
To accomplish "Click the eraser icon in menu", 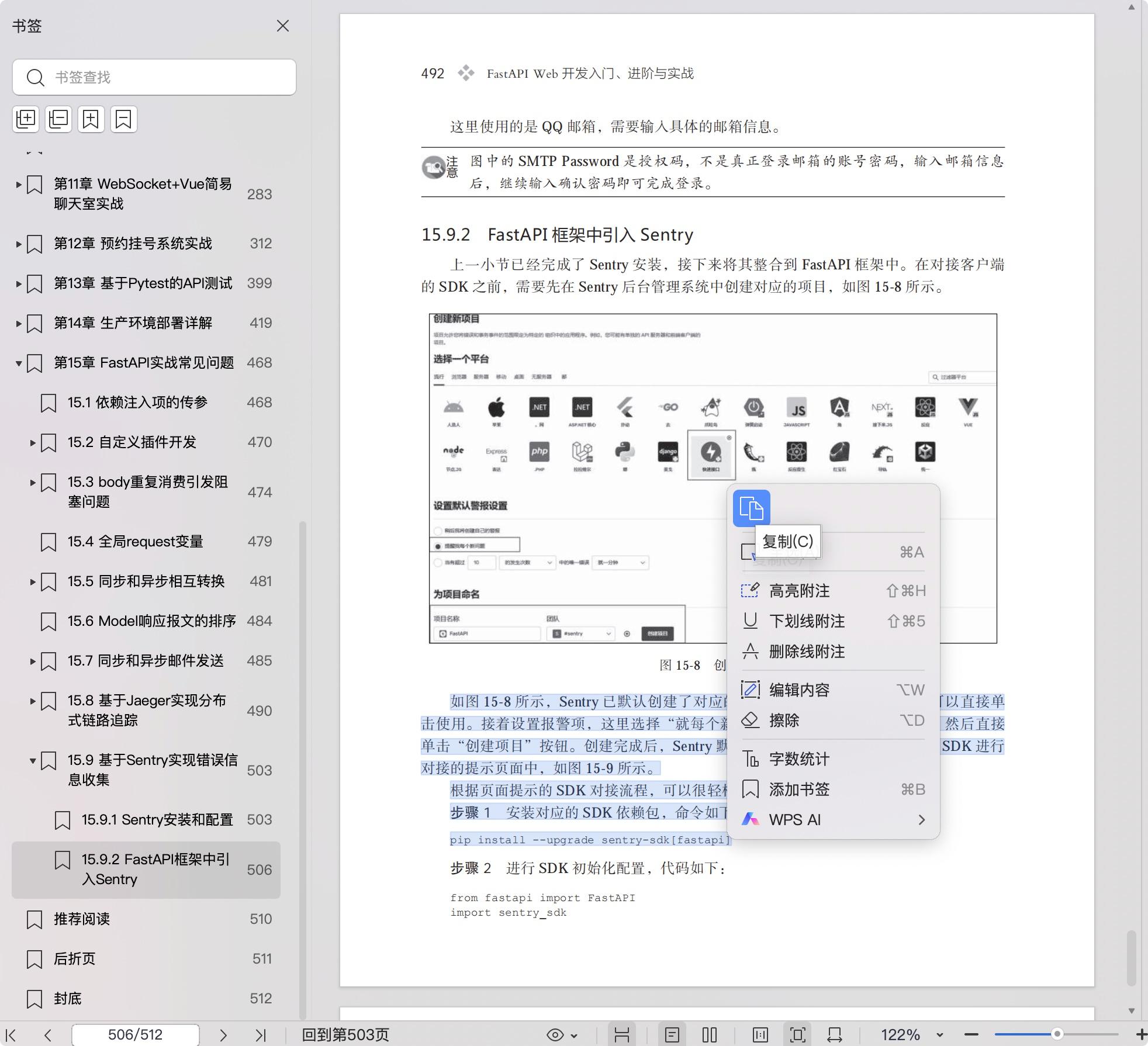I will point(751,720).
